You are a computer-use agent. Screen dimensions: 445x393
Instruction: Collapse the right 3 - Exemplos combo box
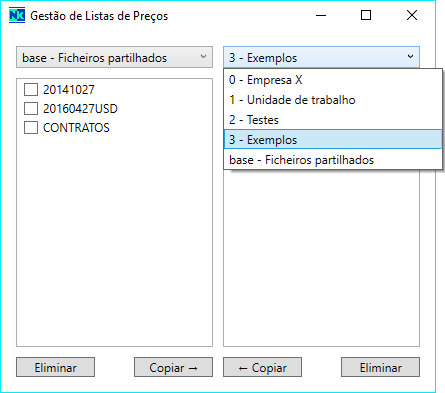[321, 57]
